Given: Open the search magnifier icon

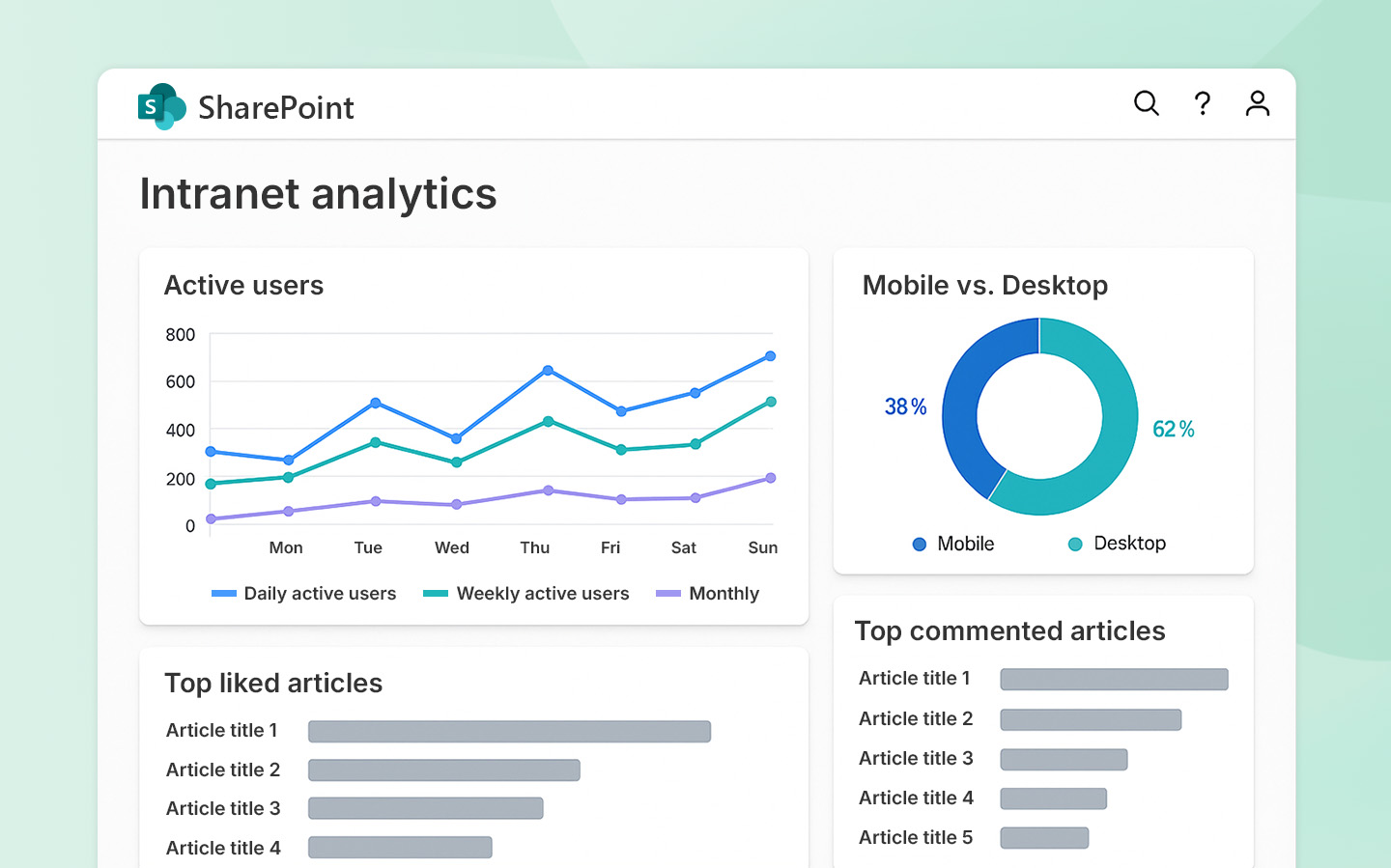Looking at the screenshot, I should 1146,103.
